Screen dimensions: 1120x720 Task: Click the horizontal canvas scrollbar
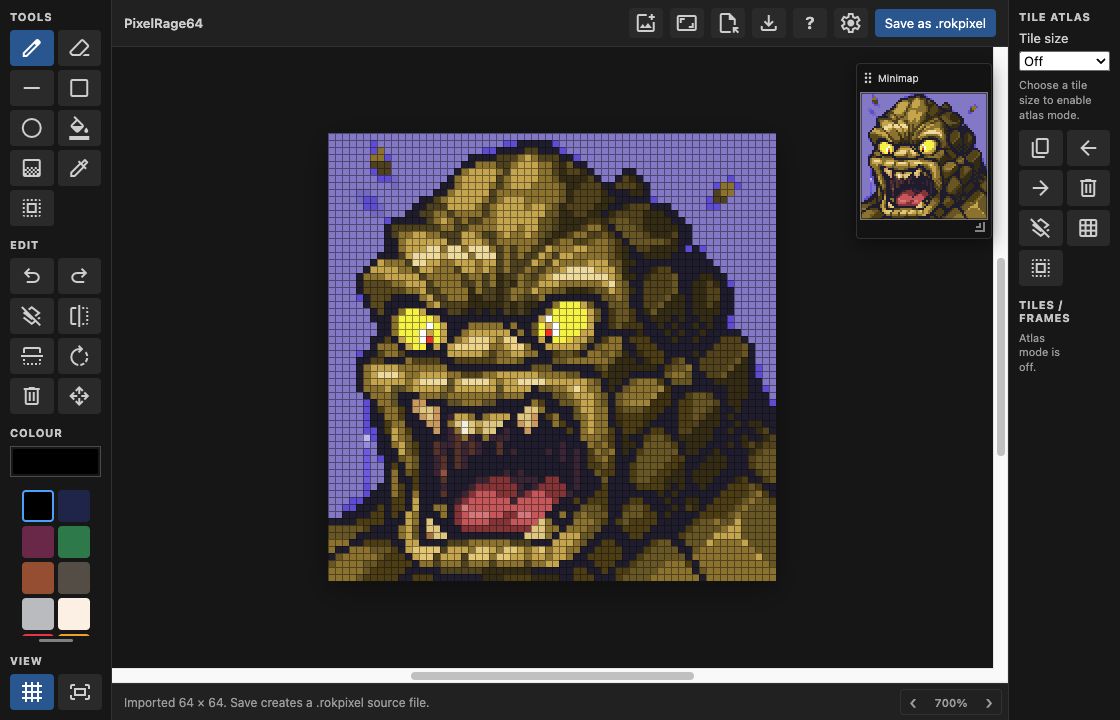tap(552, 676)
